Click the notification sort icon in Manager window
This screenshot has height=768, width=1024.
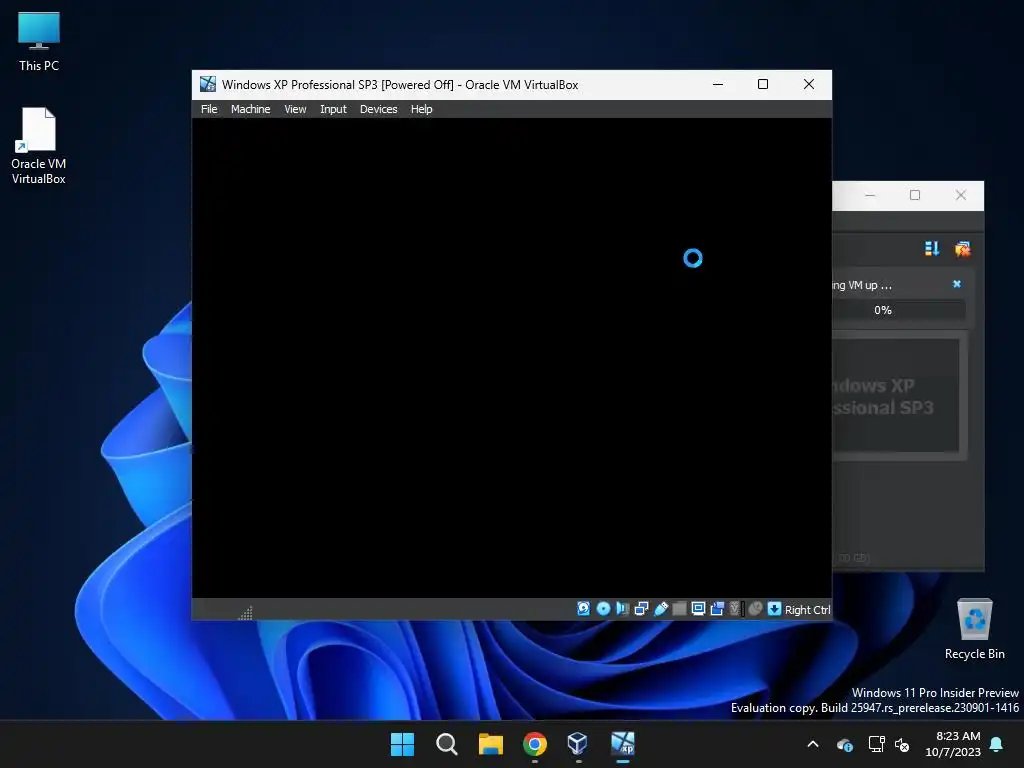click(x=932, y=249)
